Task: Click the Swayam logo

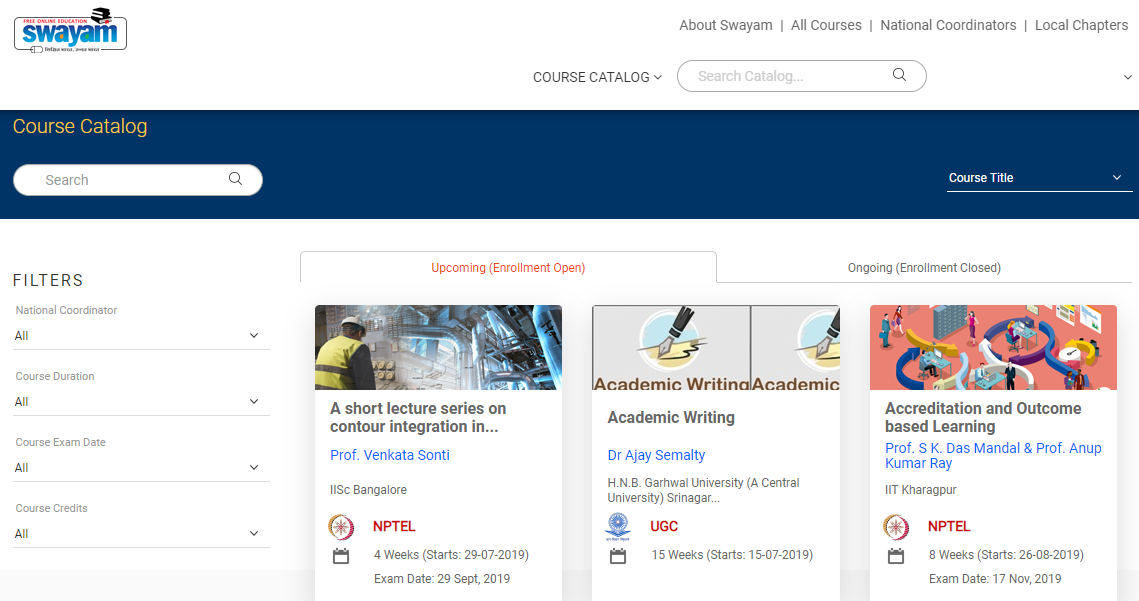Action: point(70,29)
